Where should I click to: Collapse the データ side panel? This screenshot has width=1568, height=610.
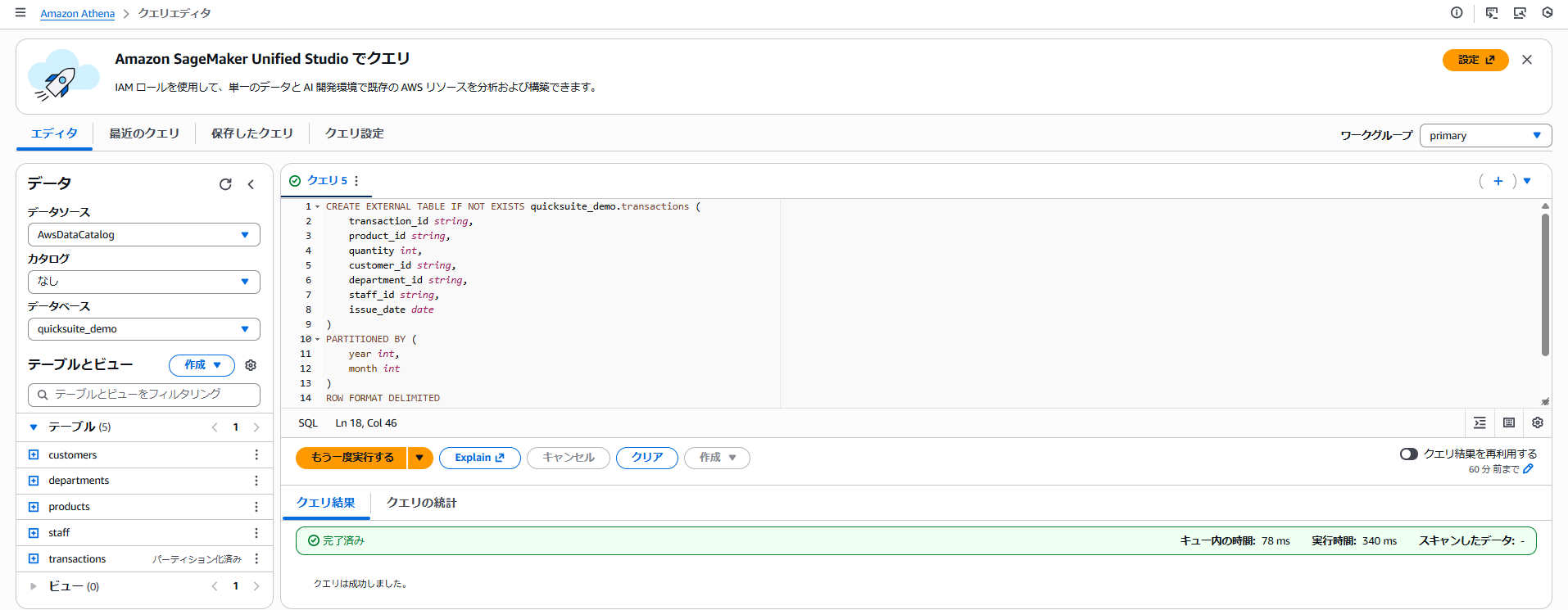point(251,184)
